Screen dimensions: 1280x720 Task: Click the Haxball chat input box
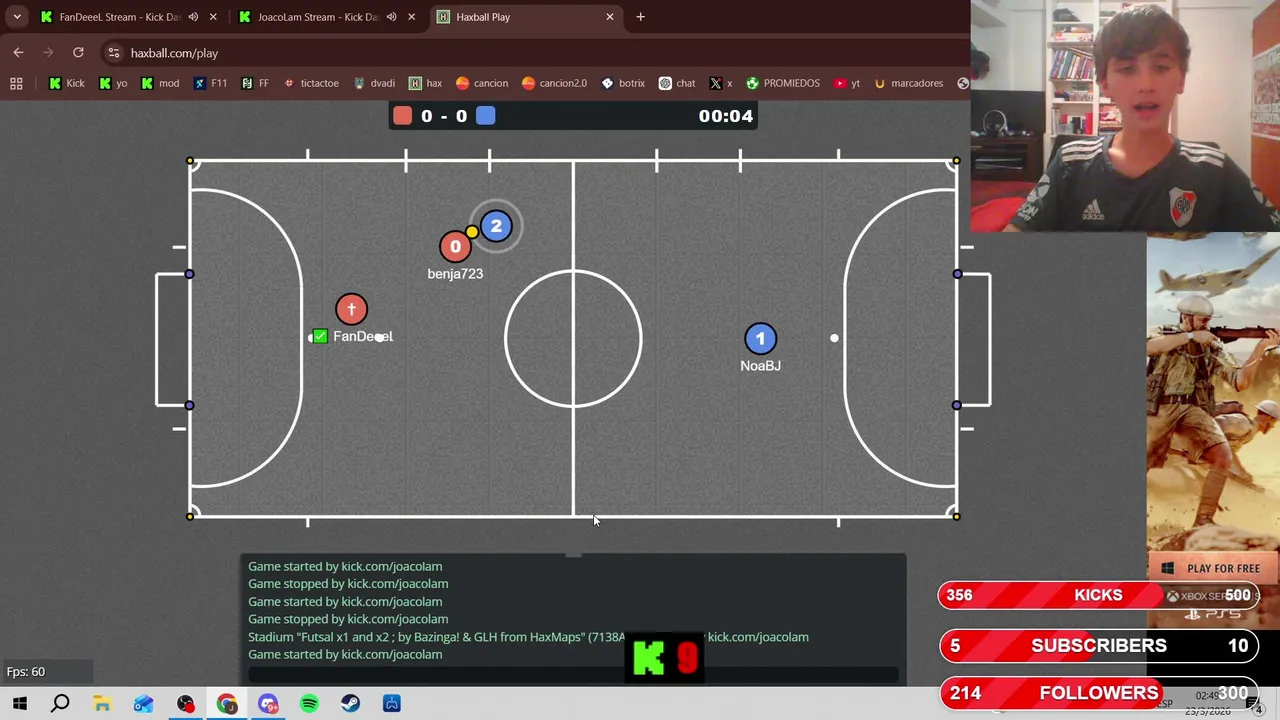pyautogui.click(x=572, y=675)
